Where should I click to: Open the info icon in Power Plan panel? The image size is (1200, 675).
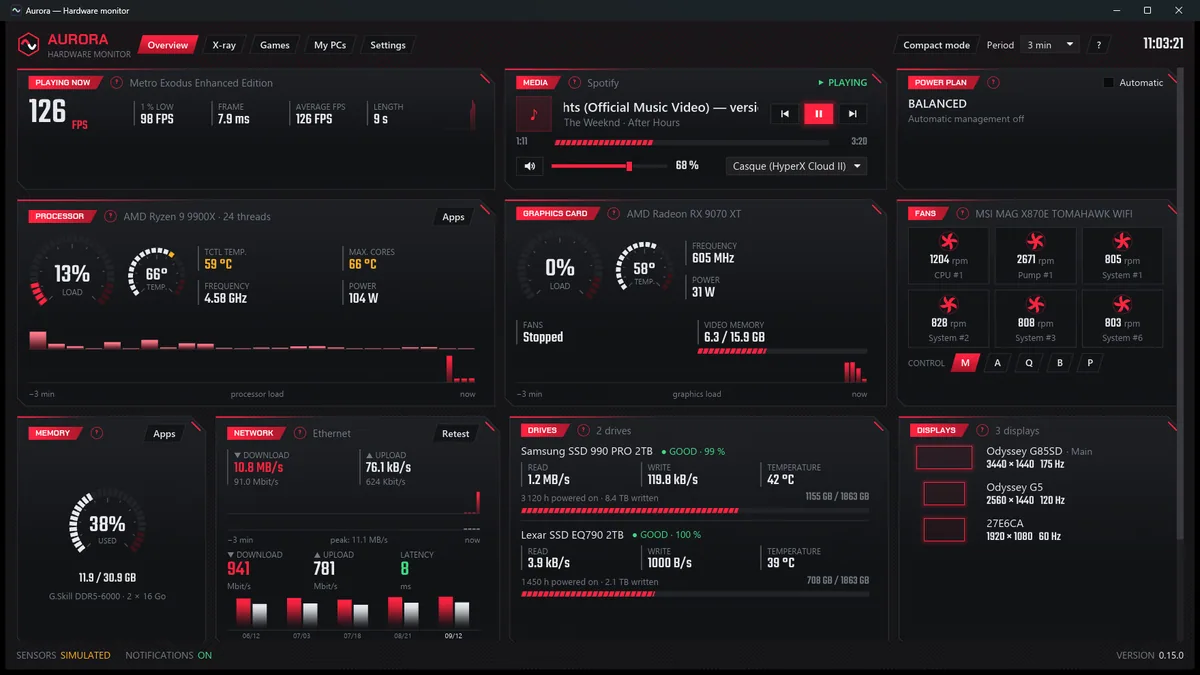click(x=993, y=83)
